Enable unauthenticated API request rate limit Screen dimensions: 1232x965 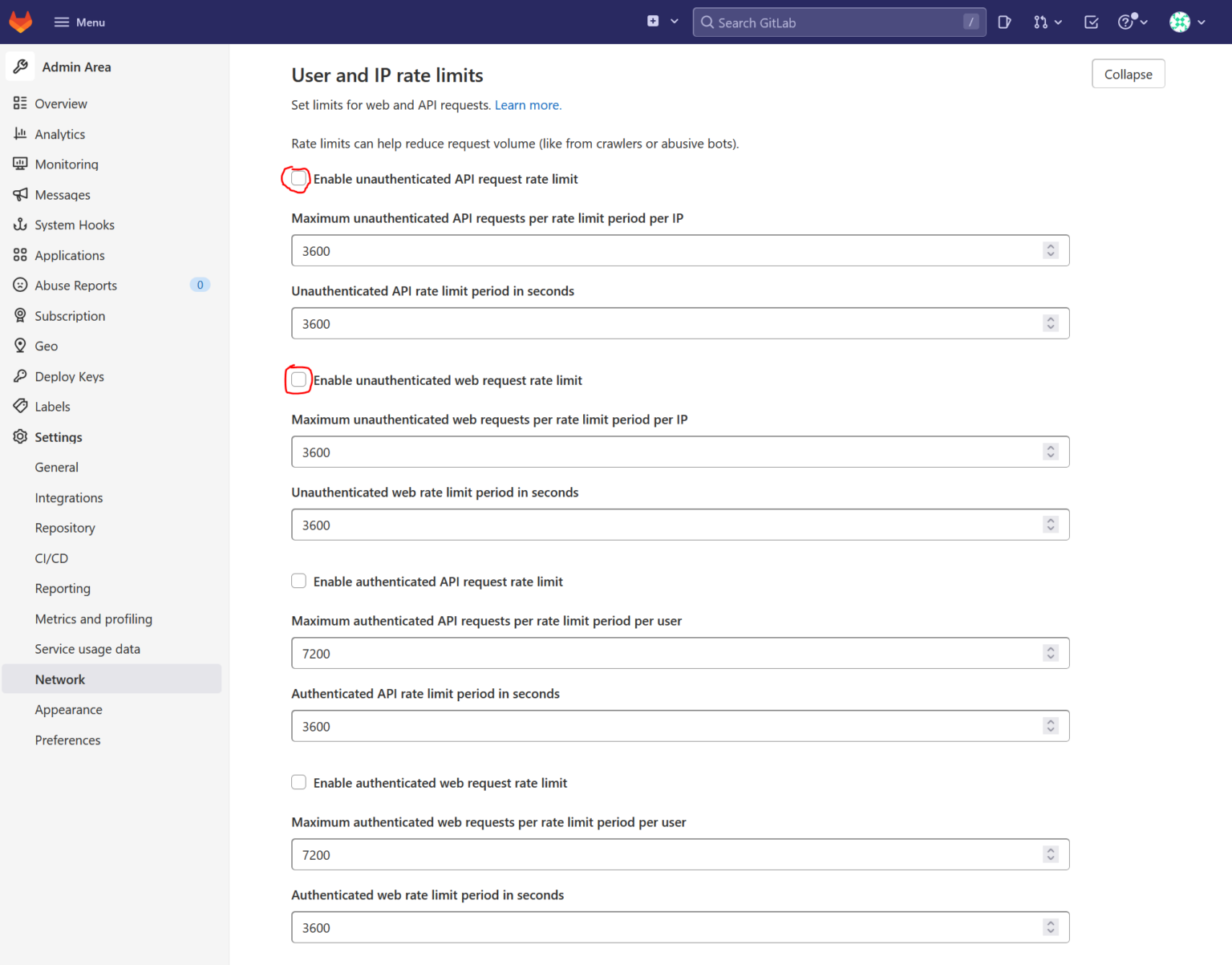click(x=298, y=179)
